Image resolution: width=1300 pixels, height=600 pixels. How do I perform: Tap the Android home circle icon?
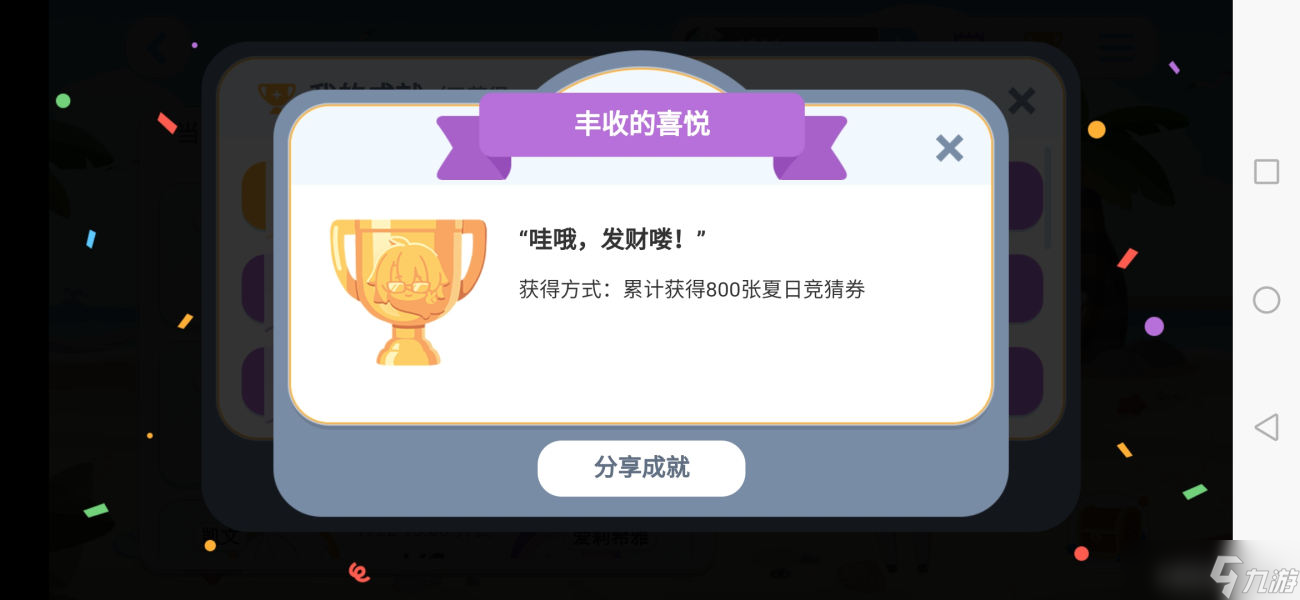click(1266, 300)
